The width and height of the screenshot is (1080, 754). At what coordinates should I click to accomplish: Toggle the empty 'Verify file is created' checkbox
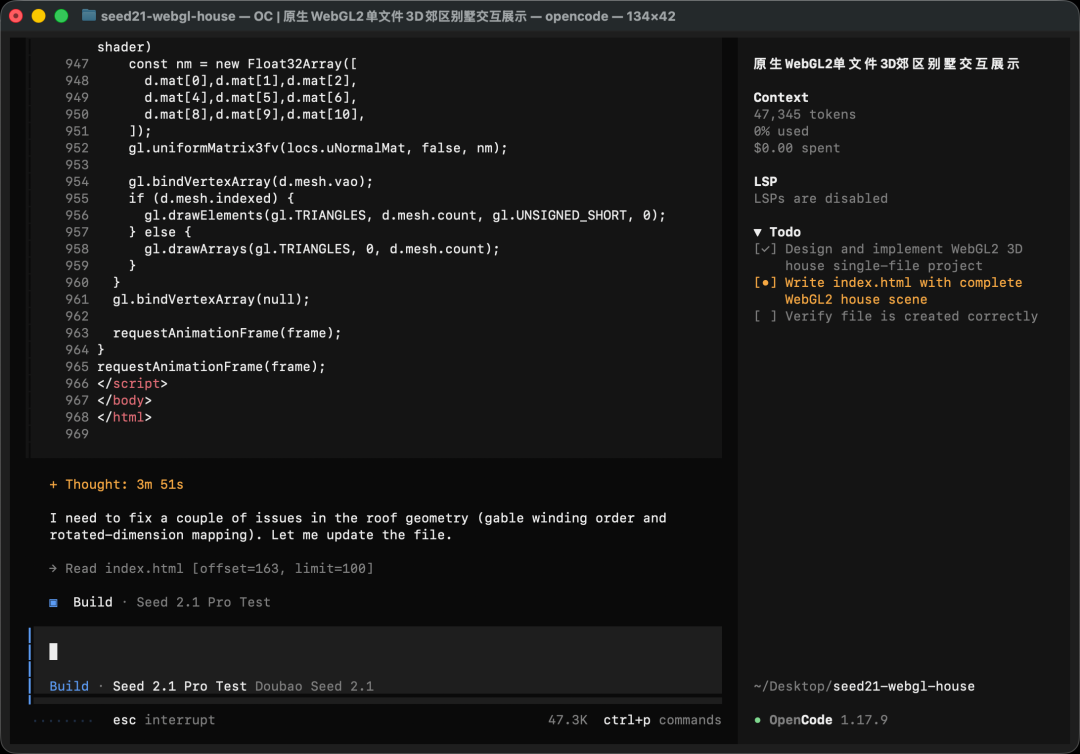(765, 317)
